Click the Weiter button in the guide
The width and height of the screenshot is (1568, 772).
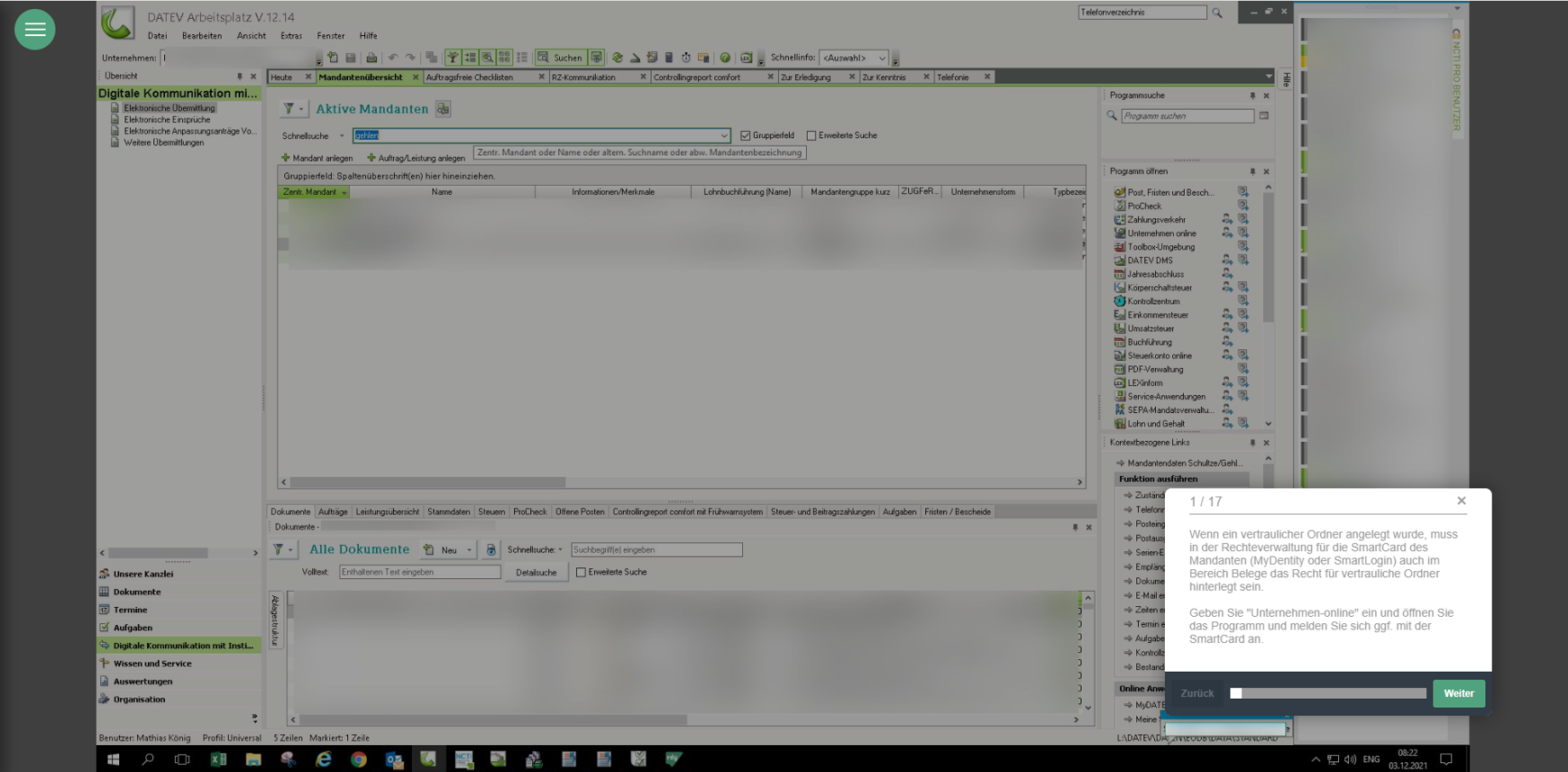(x=1458, y=694)
